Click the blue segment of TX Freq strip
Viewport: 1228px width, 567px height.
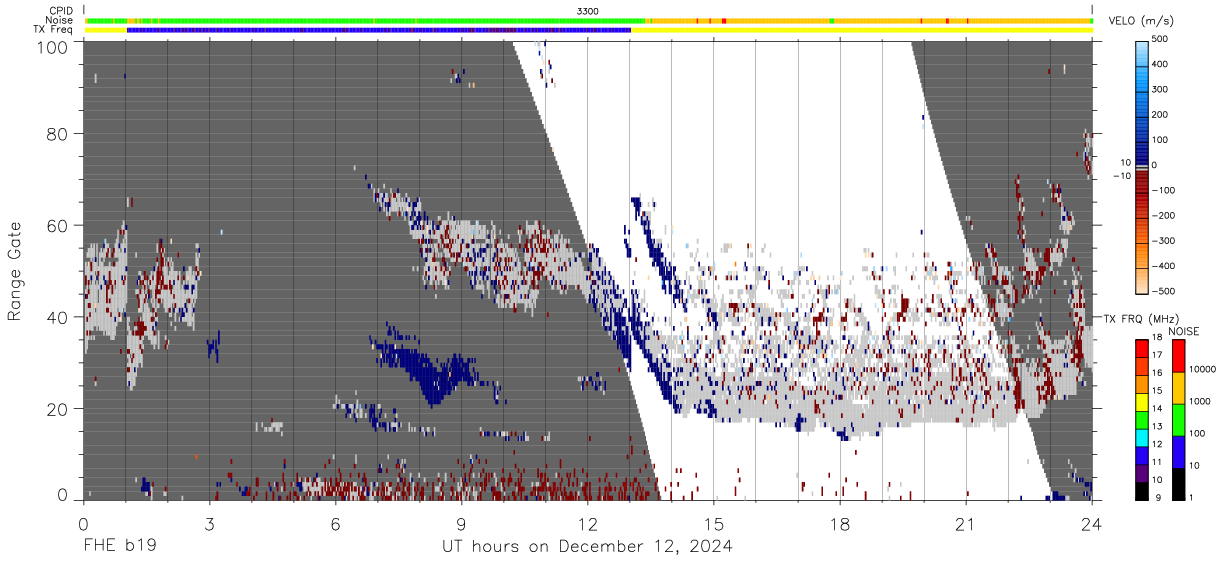(379, 30)
